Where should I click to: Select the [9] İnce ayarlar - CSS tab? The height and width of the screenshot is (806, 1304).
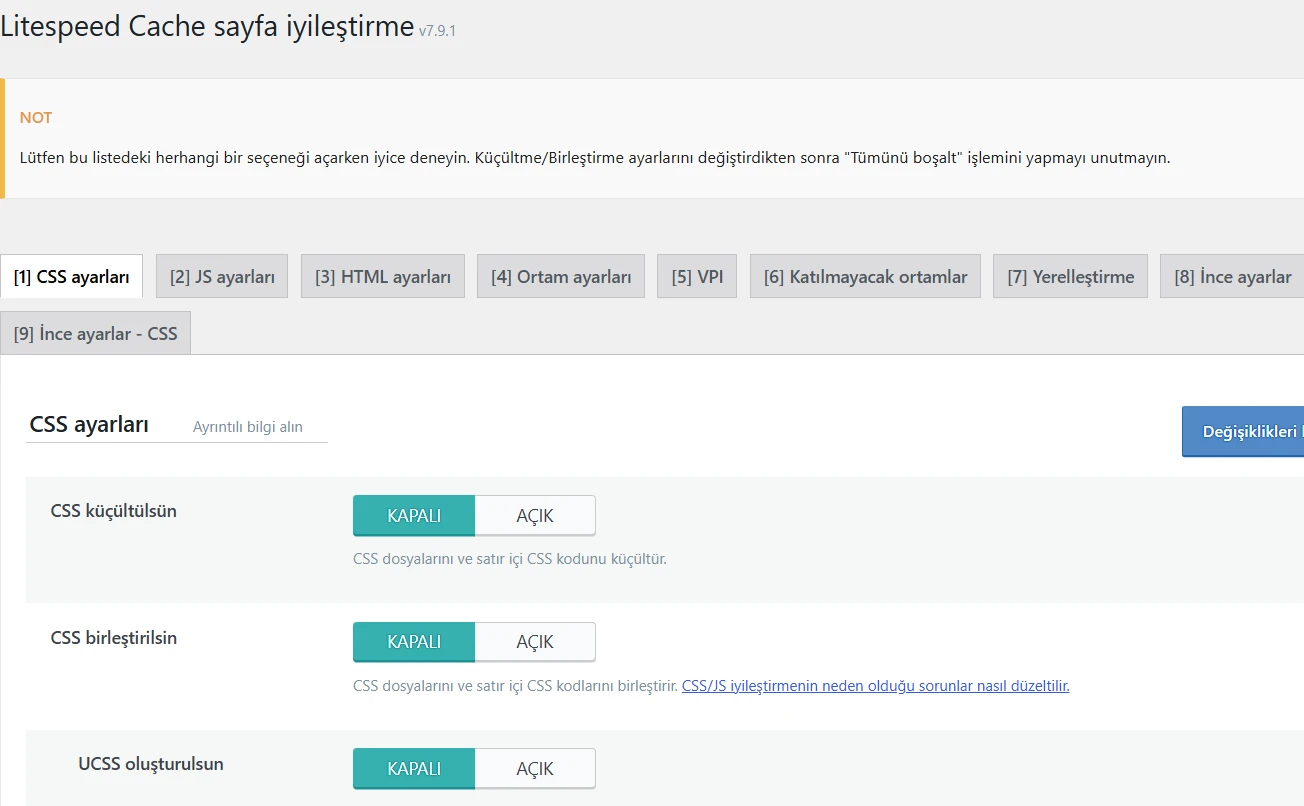(x=96, y=334)
